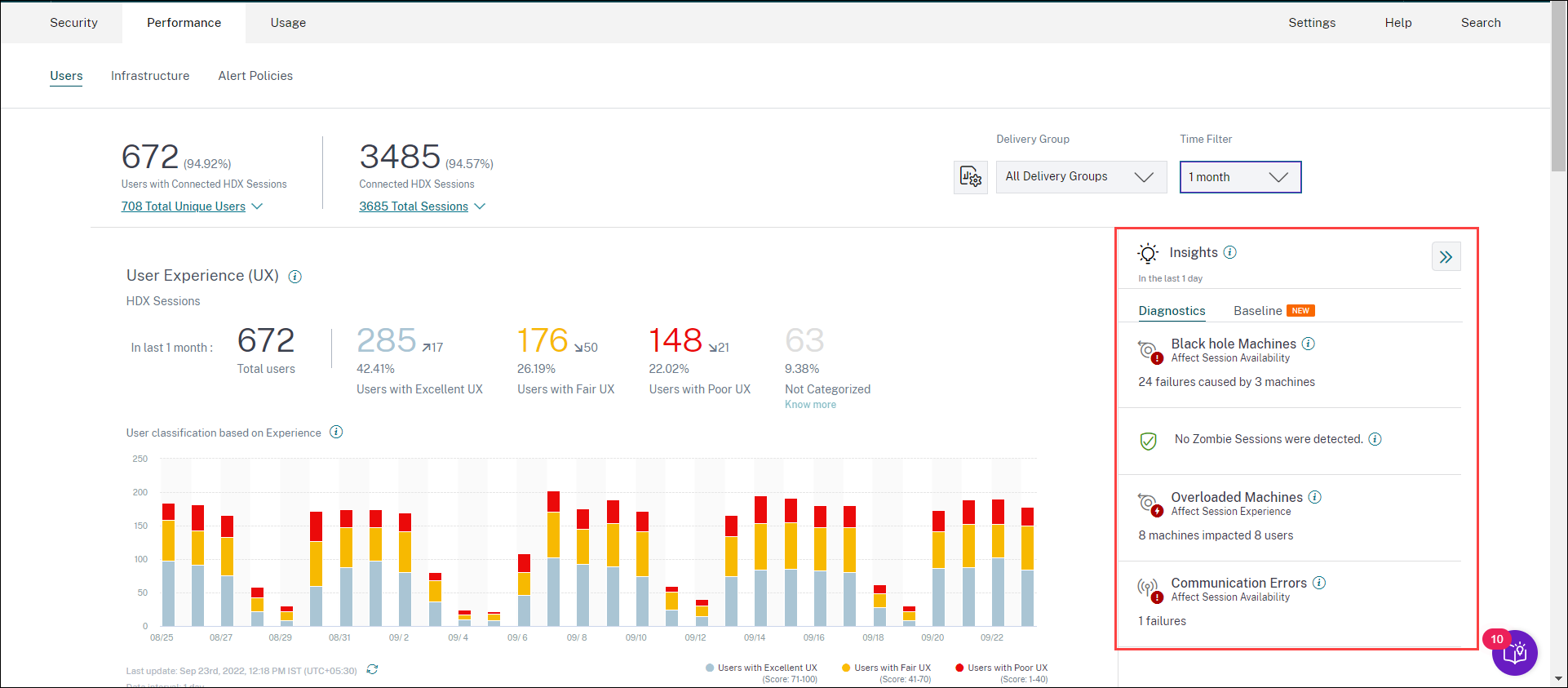Click info icon next to Overloaded Machines
This screenshot has height=688, width=1568.
pos(1314,498)
